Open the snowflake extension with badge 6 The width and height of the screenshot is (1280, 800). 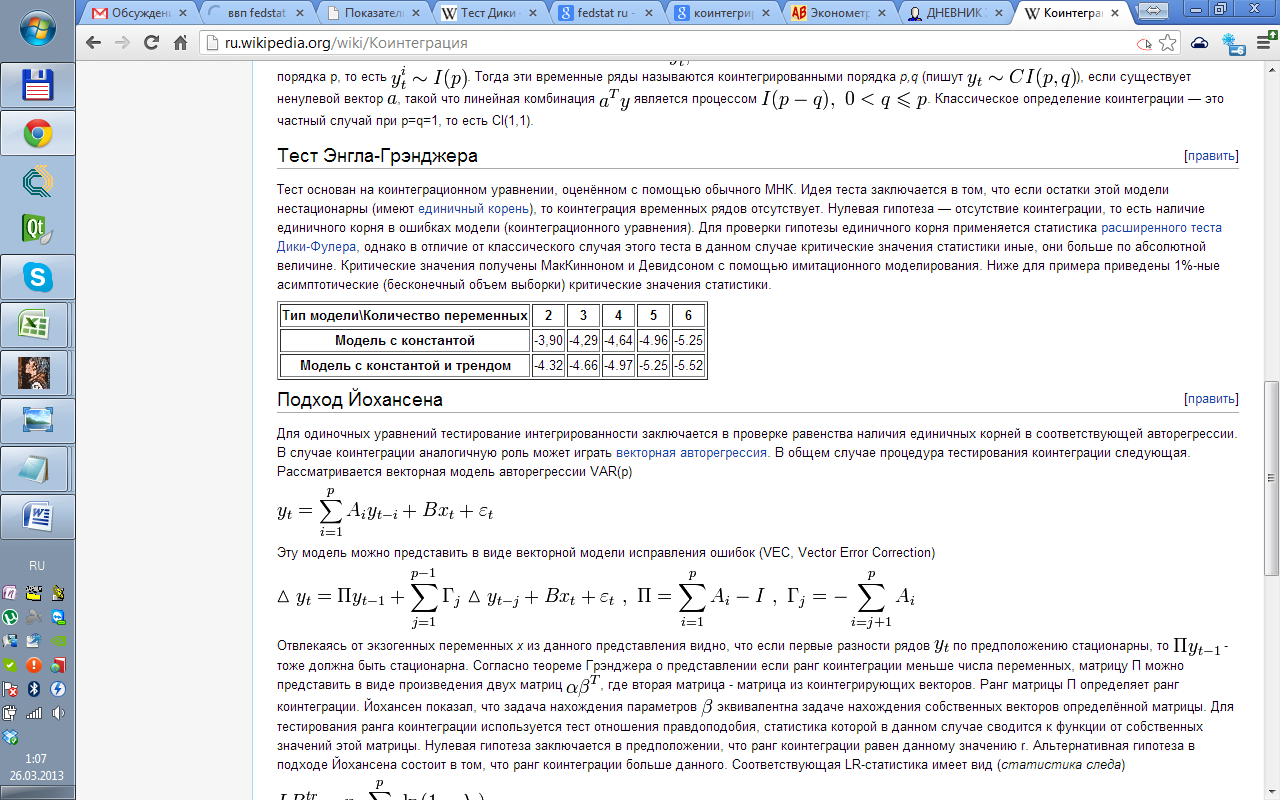[1233, 43]
